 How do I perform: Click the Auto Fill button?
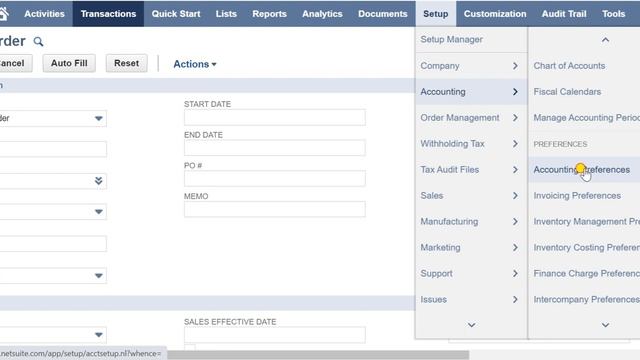[69, 63]
